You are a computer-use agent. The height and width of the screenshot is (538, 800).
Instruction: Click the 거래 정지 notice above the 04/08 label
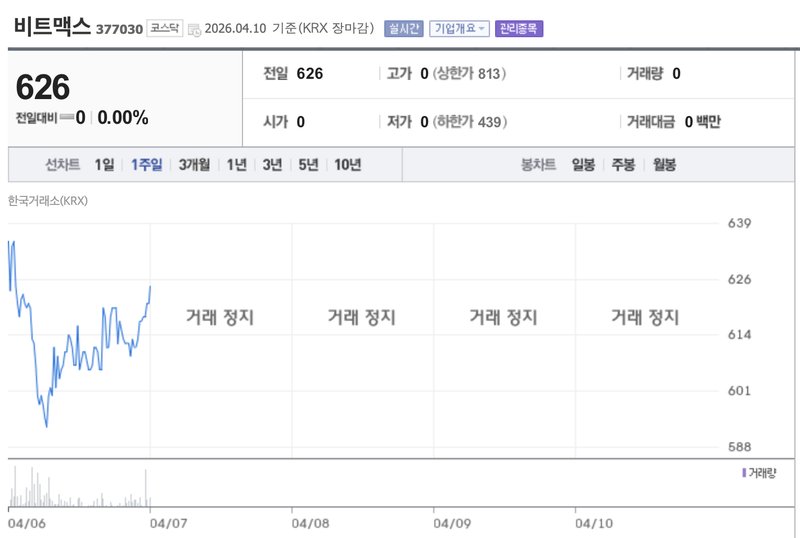362,317
